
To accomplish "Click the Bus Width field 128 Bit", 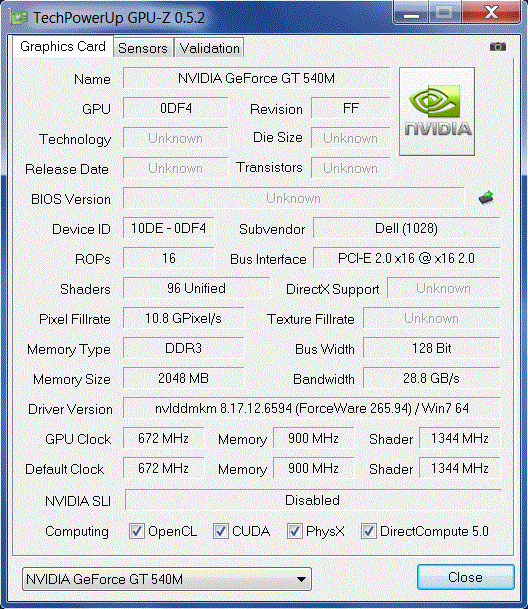I will click(432, 348).
